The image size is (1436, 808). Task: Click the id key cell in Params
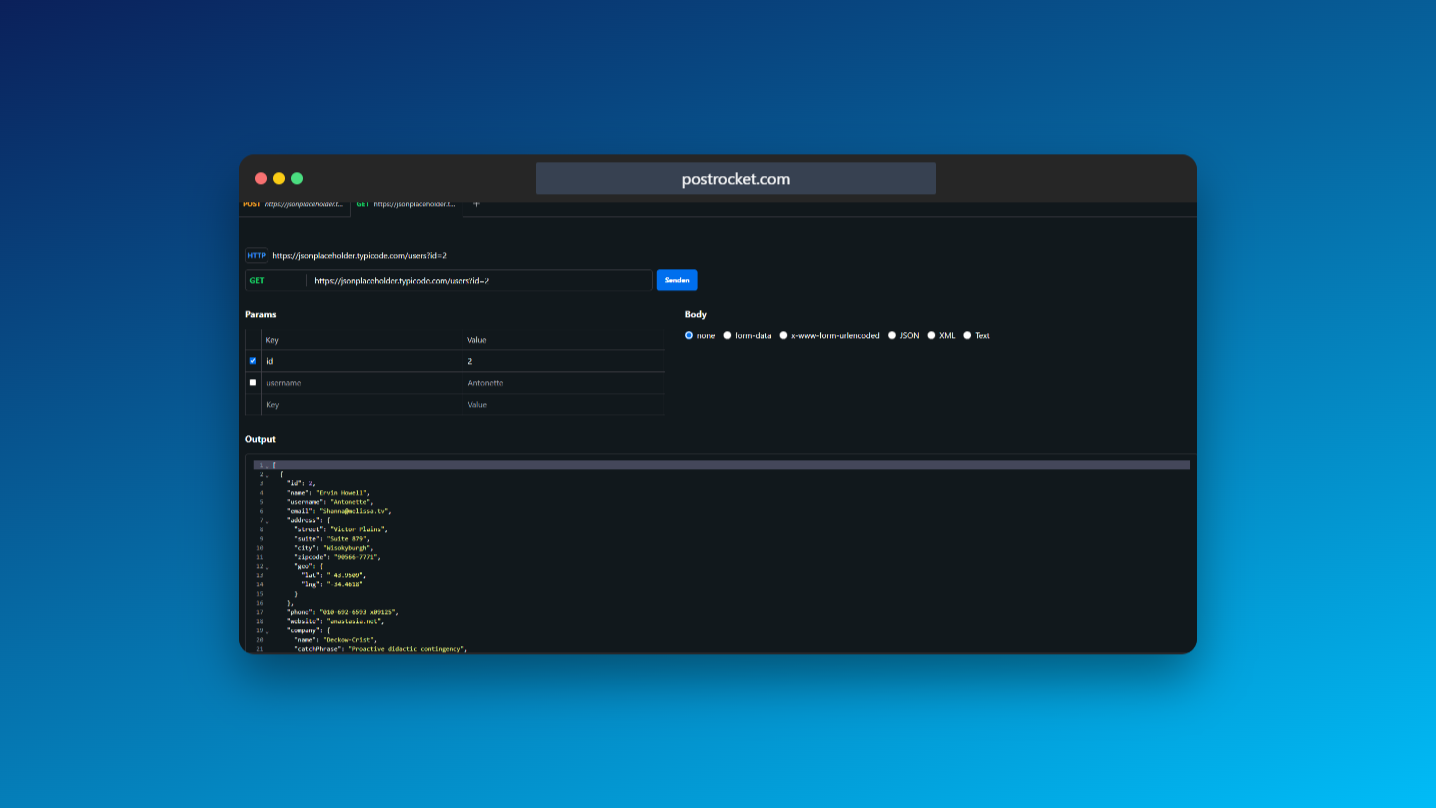coord(362,361)
